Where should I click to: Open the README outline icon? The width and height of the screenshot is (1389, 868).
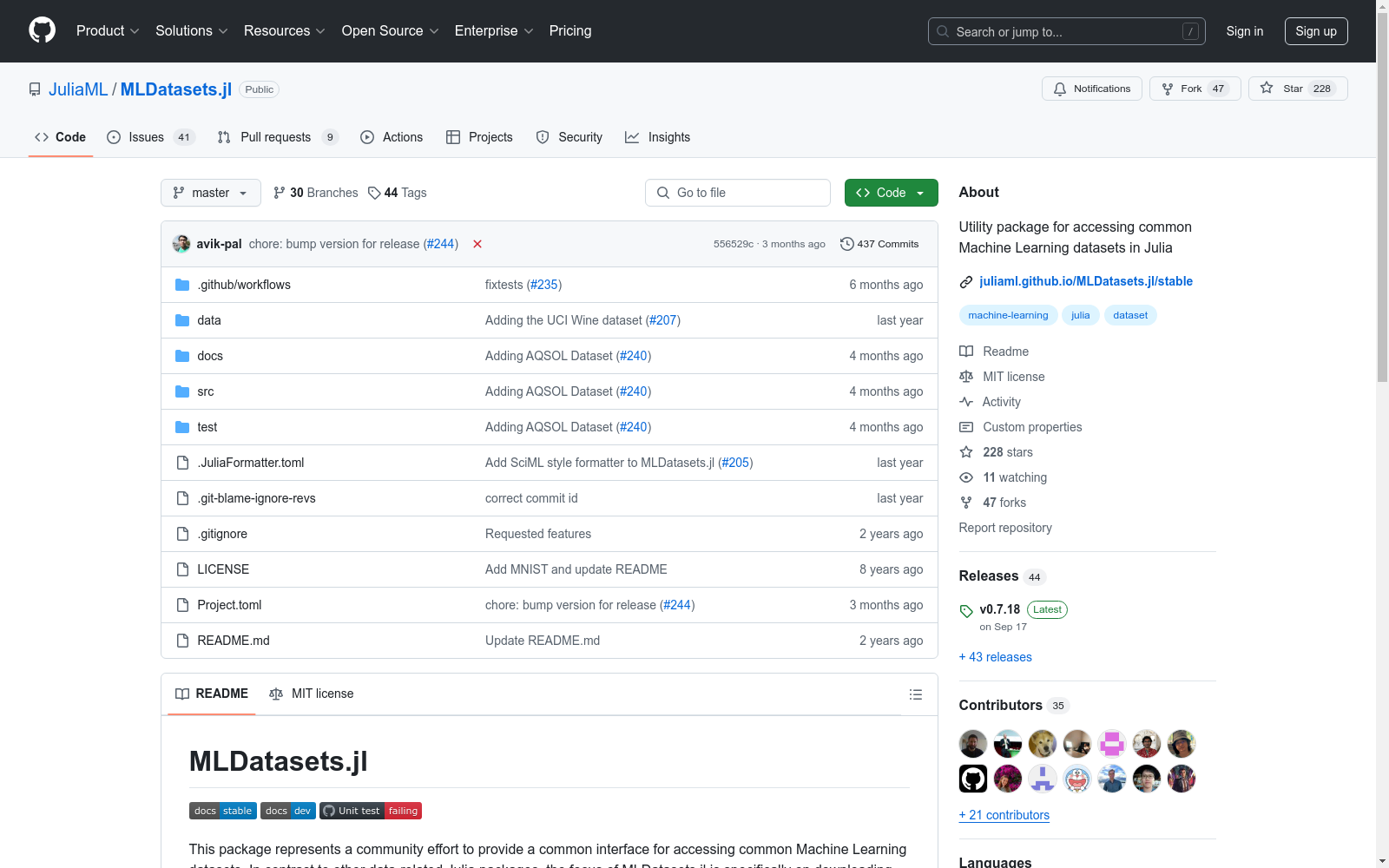[x=915, y=694]
